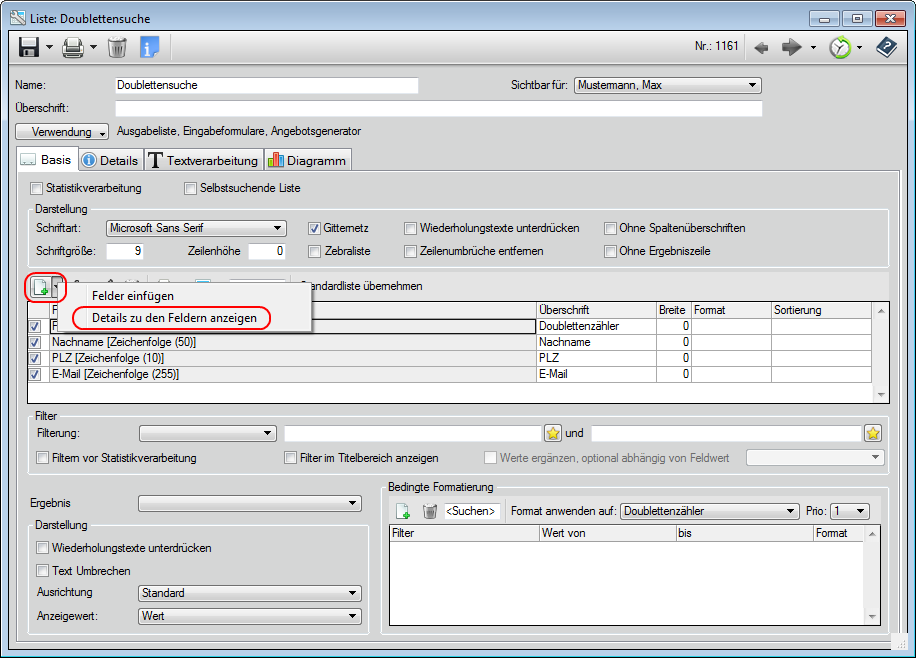This screenshot has height=658, width=916.
Task: Click the Print icon in the toolbar
Action: coord(72,47)
